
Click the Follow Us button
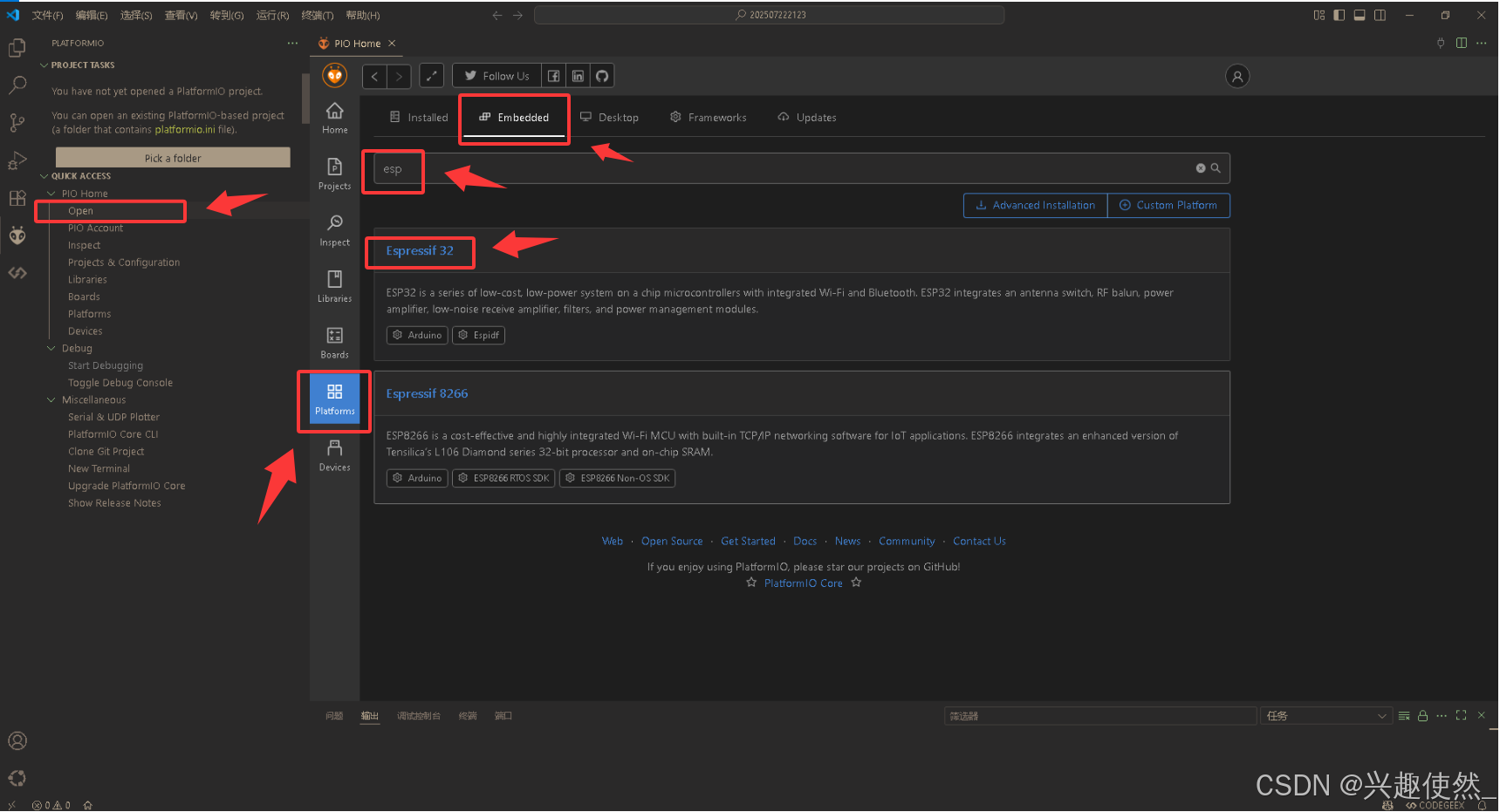pos(497,76)
